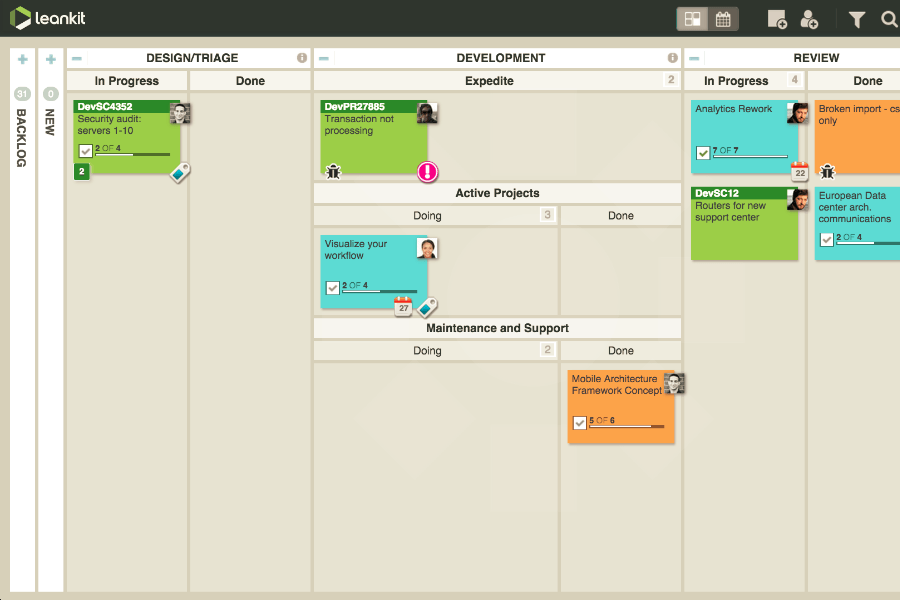Click the LeanKit logo
The image size is (900, 600).
[x=48, y=18]
